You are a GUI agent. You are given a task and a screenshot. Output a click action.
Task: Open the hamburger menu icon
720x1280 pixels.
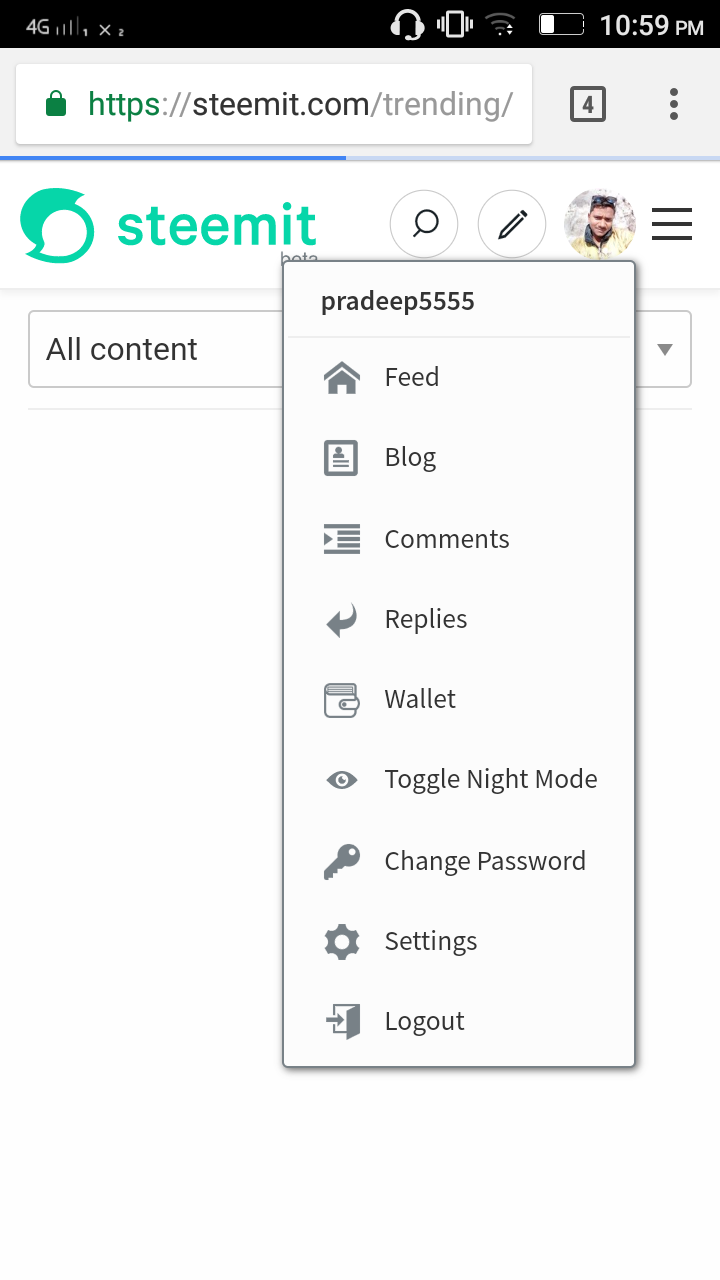tap(672, 224)
